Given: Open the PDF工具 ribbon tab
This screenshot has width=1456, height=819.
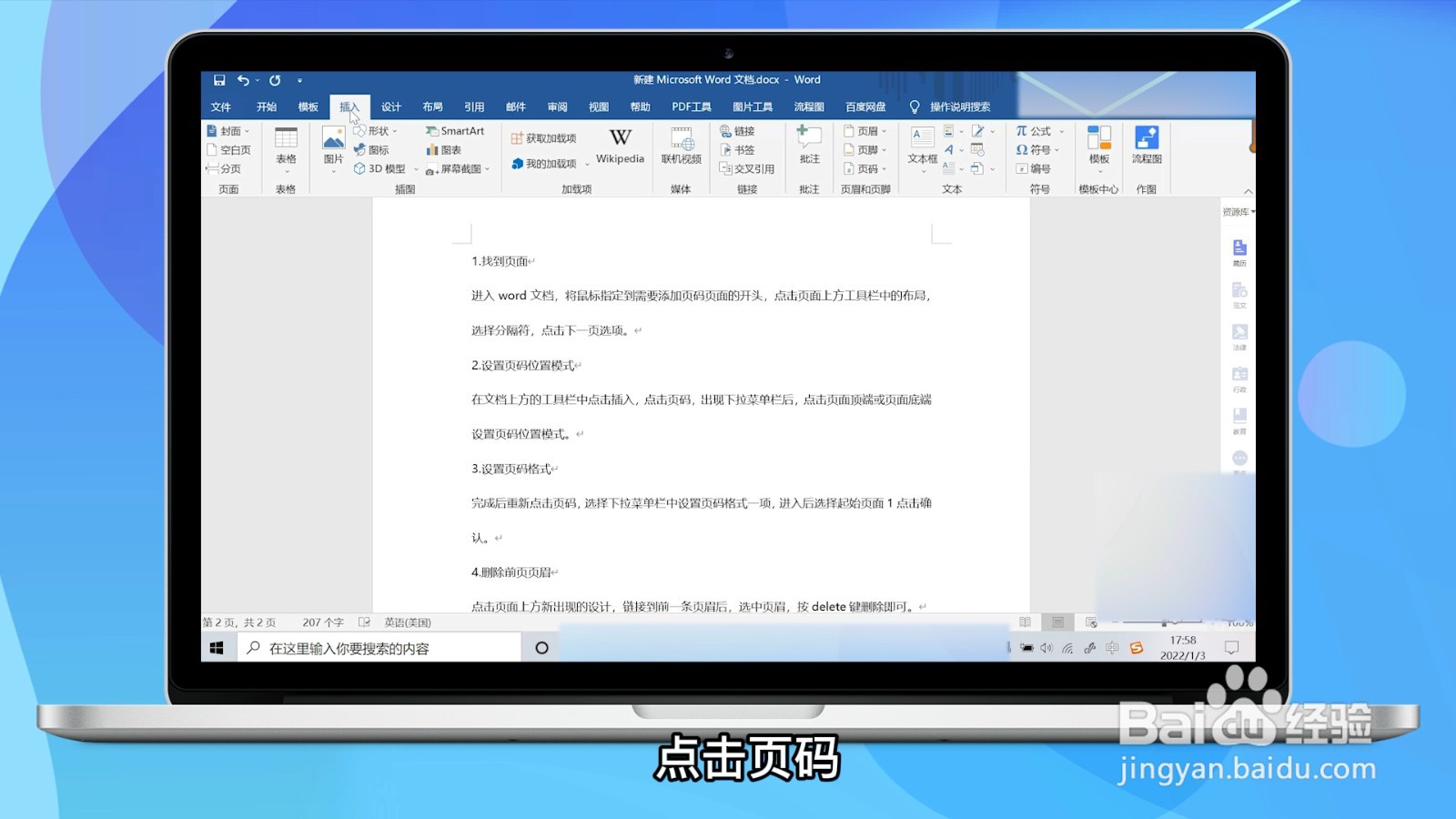Looking at the screenshot, I should [692, 107].
